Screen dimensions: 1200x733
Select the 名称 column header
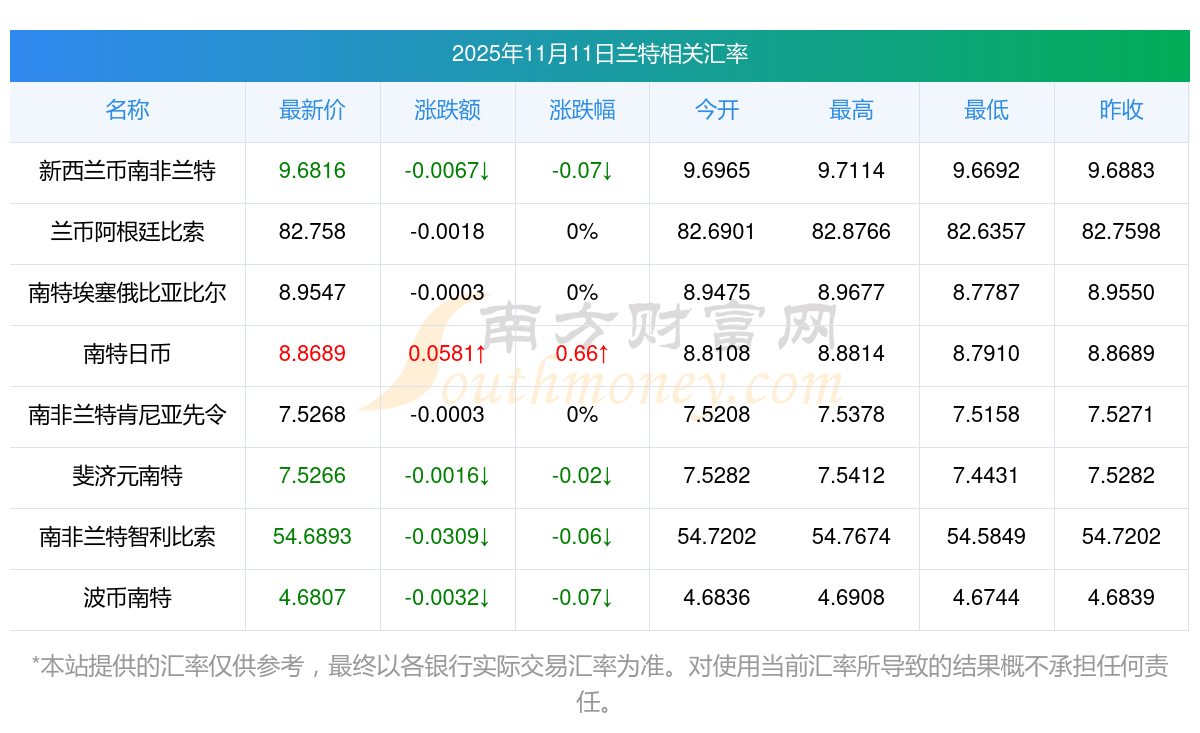click(x=127, y=111)
